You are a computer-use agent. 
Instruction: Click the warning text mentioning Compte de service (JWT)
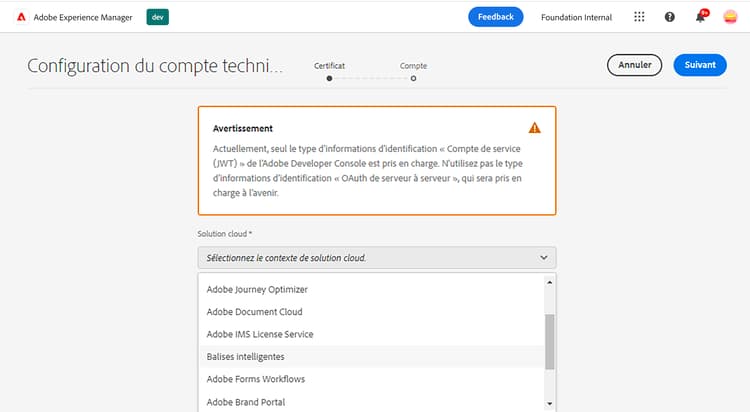tap(367, 170)
